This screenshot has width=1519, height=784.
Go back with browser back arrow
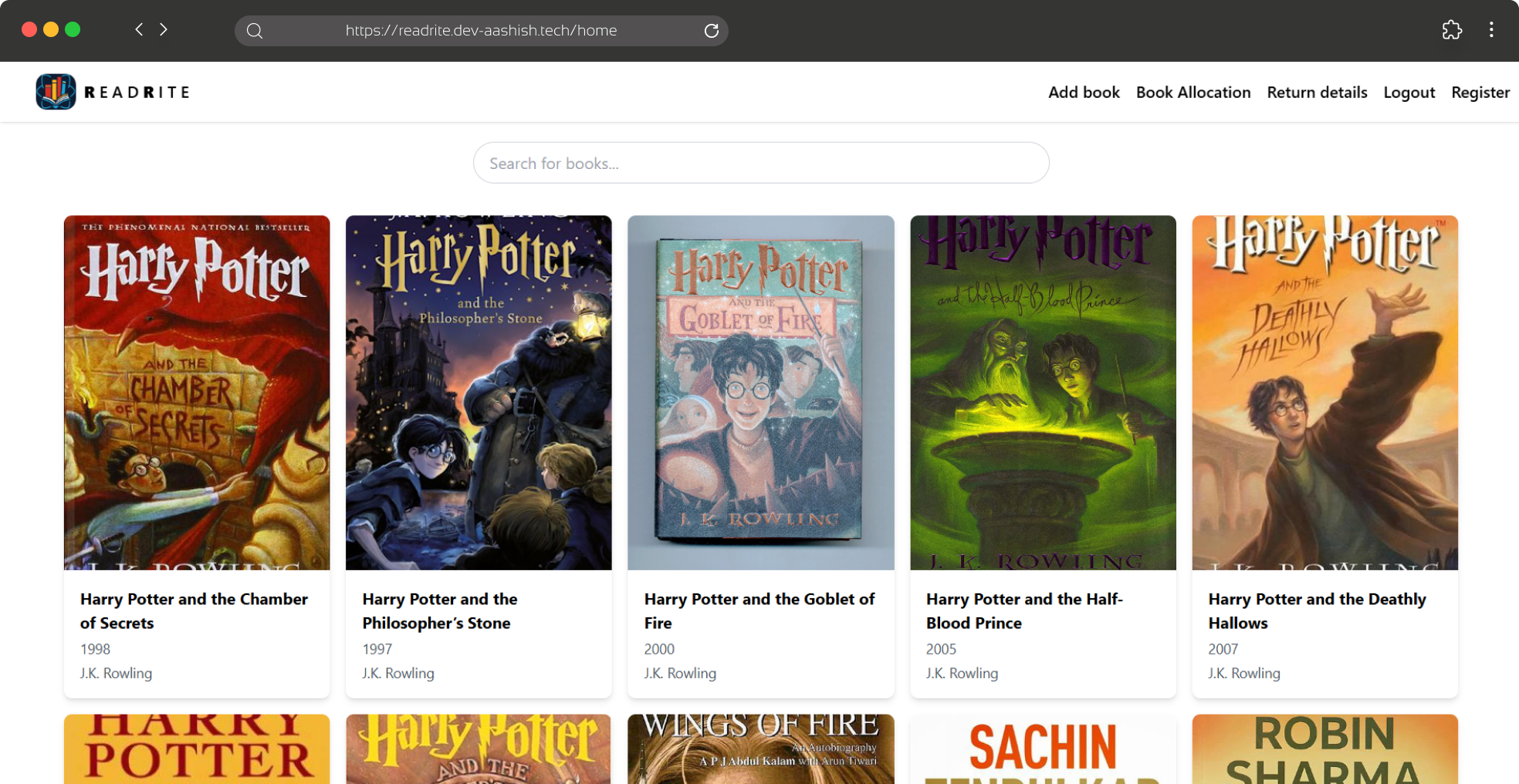[x=139, y=29]
